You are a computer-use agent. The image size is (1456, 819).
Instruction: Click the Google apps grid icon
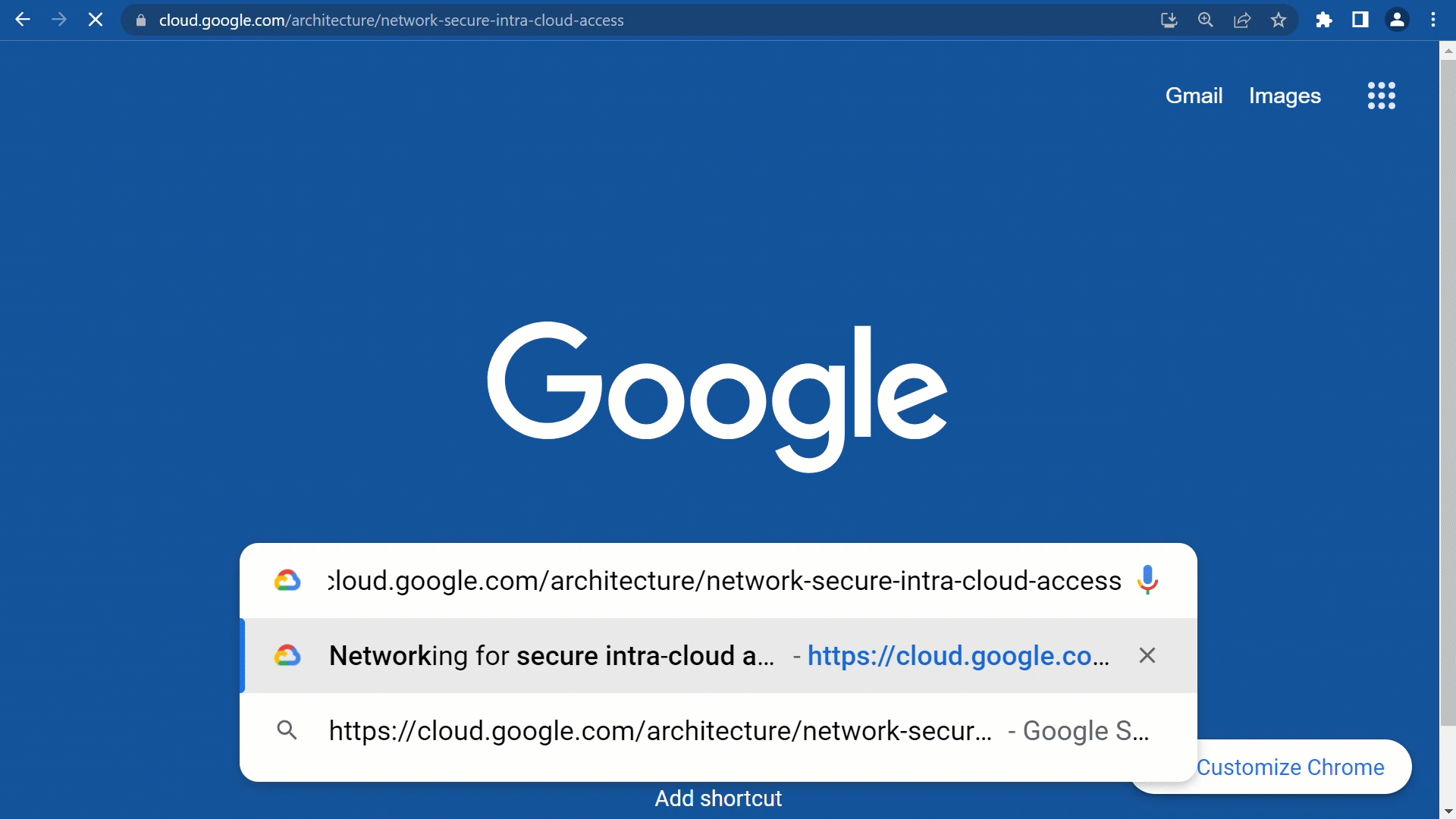click(1382, 95)
